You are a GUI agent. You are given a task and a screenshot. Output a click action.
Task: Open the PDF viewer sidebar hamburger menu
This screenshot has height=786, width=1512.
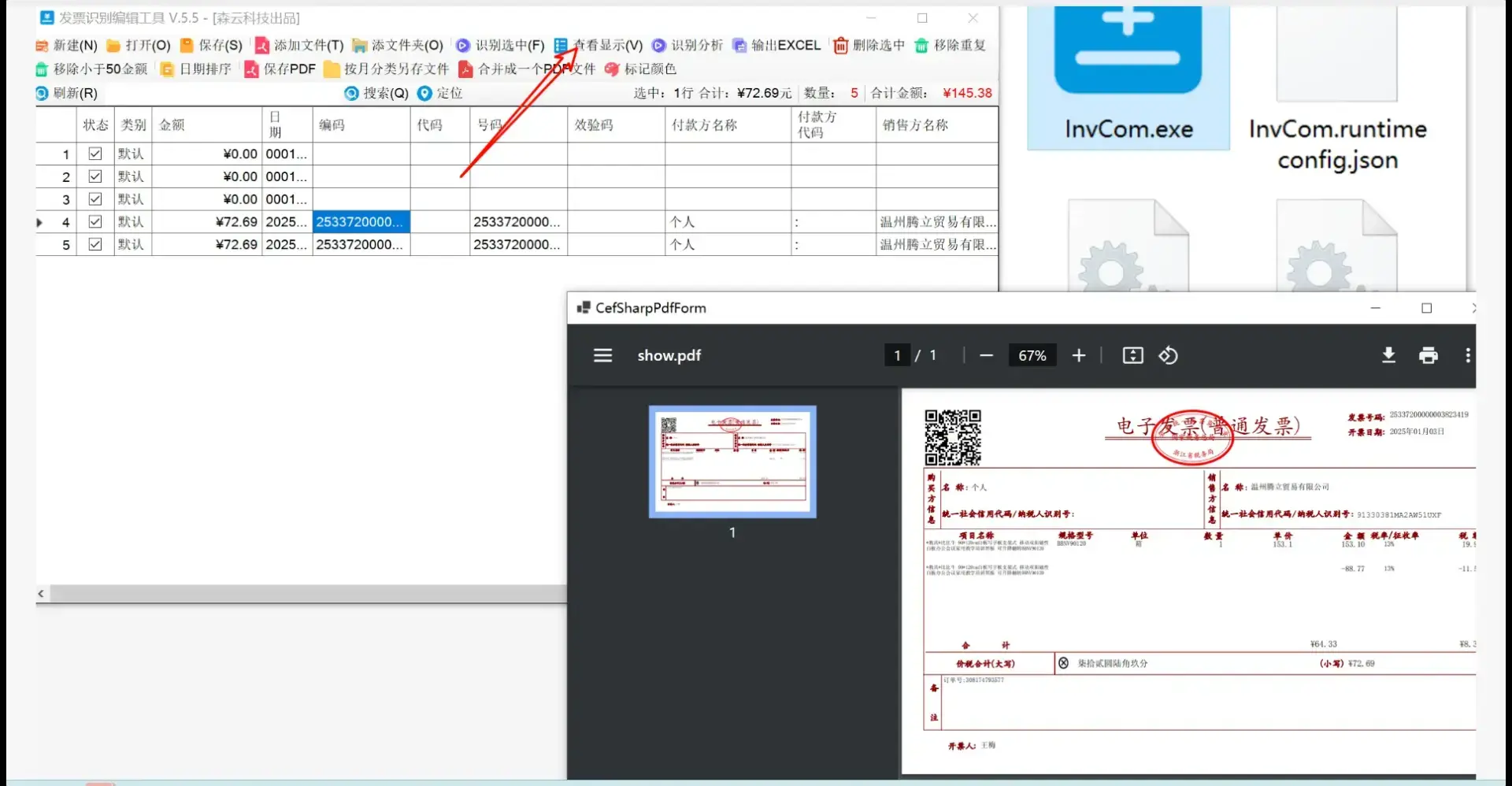coord(602,355)
